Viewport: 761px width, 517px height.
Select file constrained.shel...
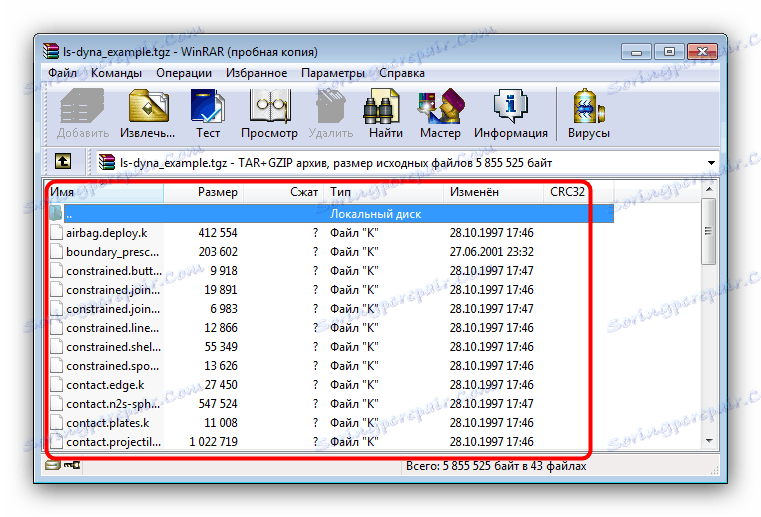point(114,347)
